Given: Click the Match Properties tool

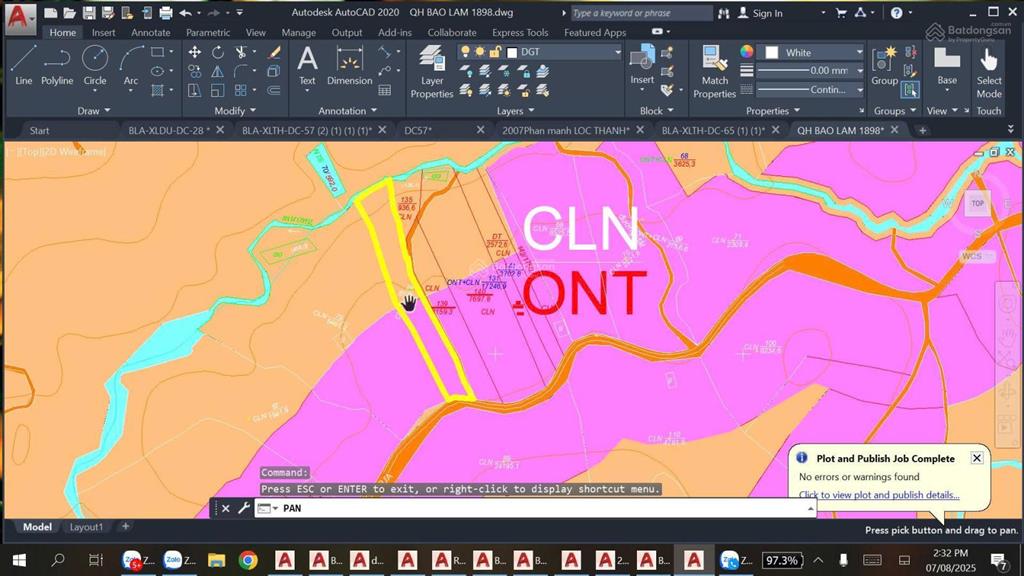Looking at the screenshot, I should click(714, 71).
